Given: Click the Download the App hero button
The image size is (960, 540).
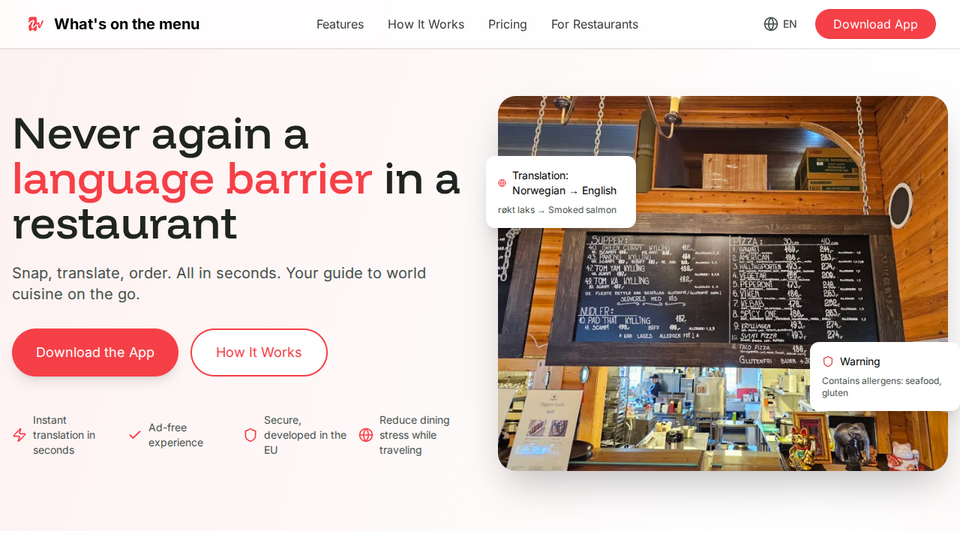Looking at the screenshot, I should tap(95, 352).
